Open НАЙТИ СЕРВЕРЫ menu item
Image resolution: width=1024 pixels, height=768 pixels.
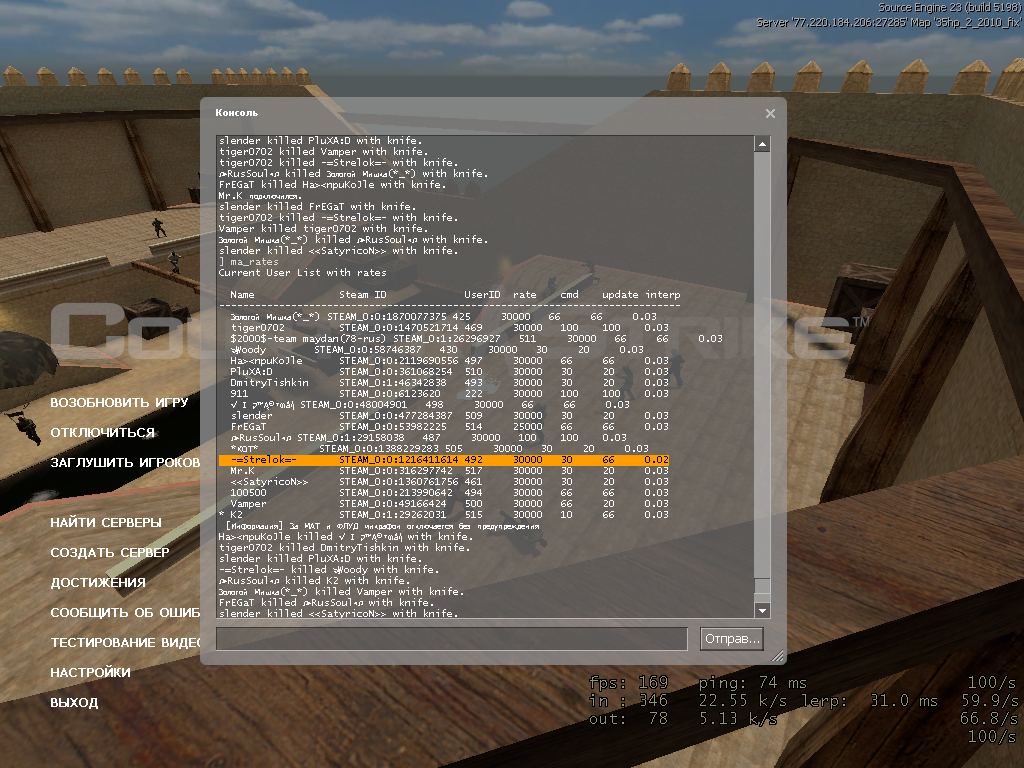106,522
